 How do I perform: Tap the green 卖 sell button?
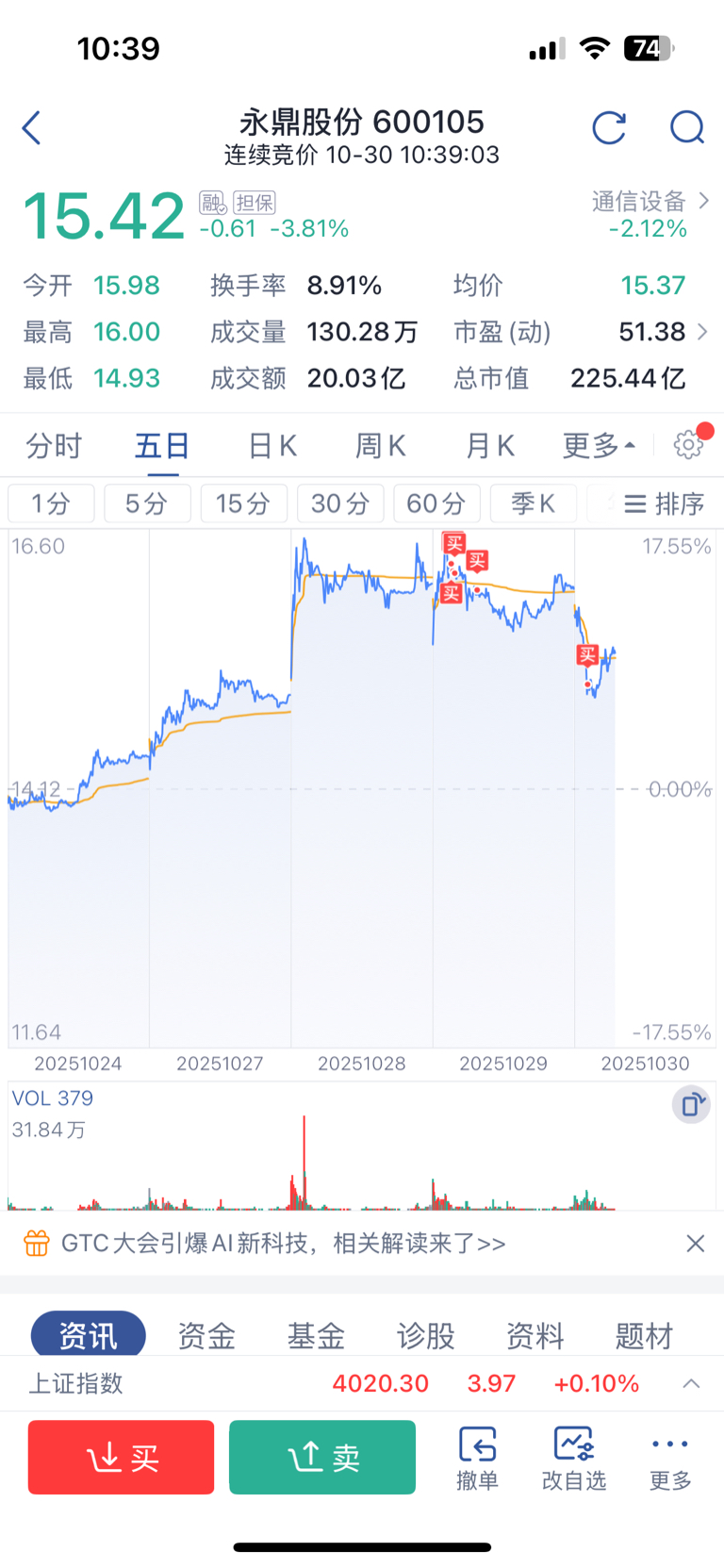[x=322, y=1458]
